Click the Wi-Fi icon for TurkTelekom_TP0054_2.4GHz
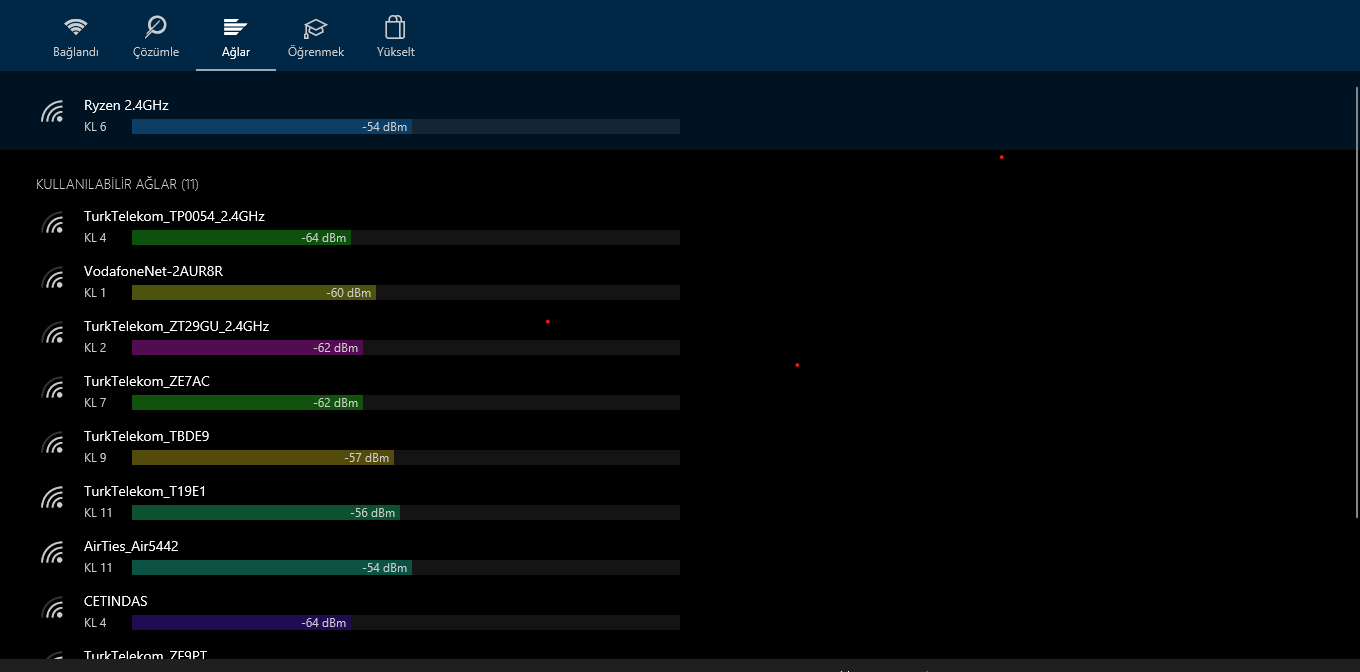Viewport: 1360px width, 672px height. (x=53, y=222)
